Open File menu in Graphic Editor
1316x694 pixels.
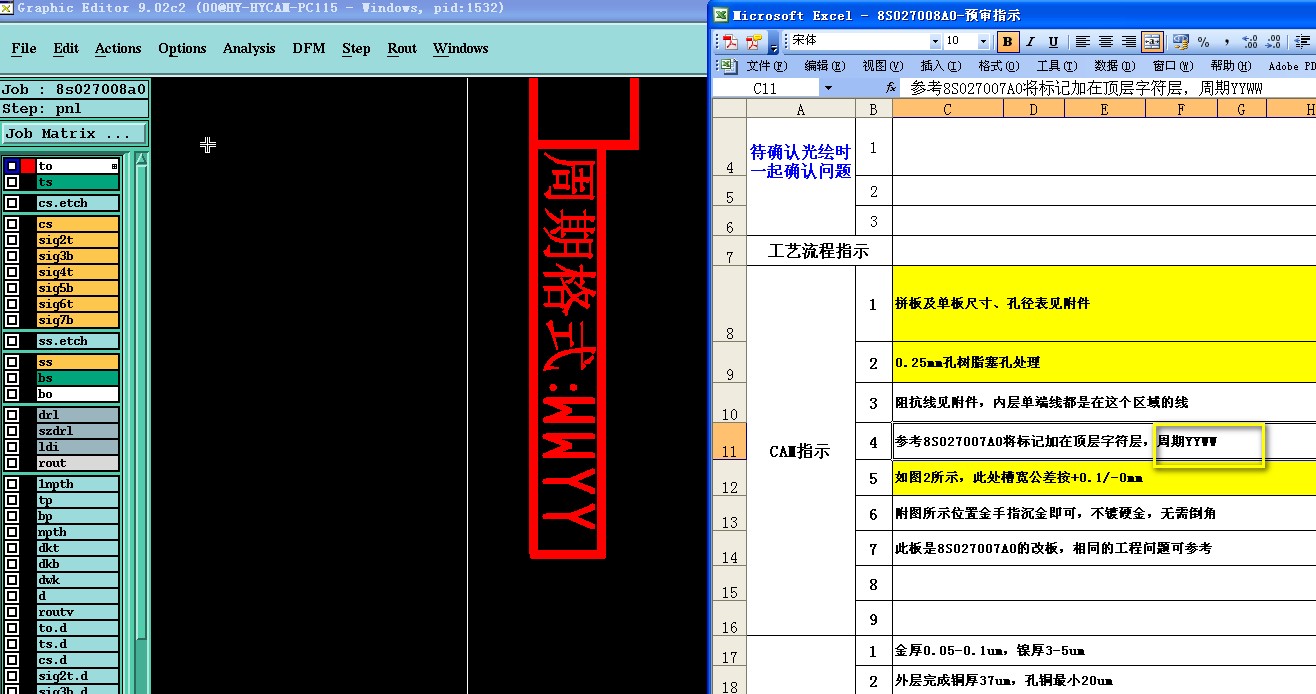tap(24, 48)
